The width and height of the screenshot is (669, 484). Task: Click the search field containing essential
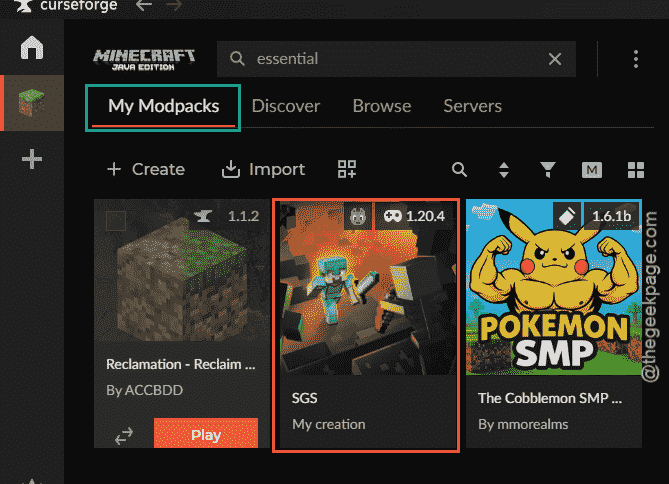tap(396, 59)
